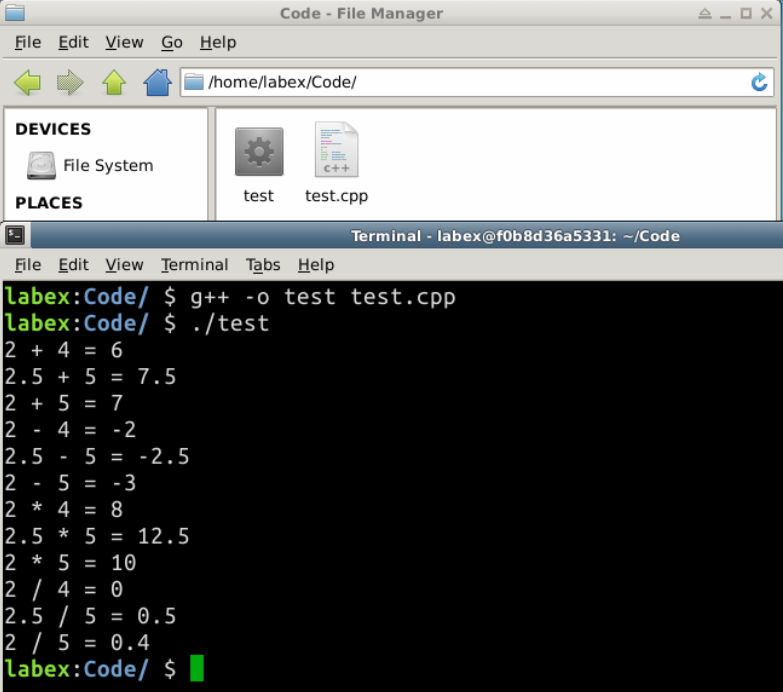
Task: Click the green Back arrow button
Action: (x=27, y=82)
